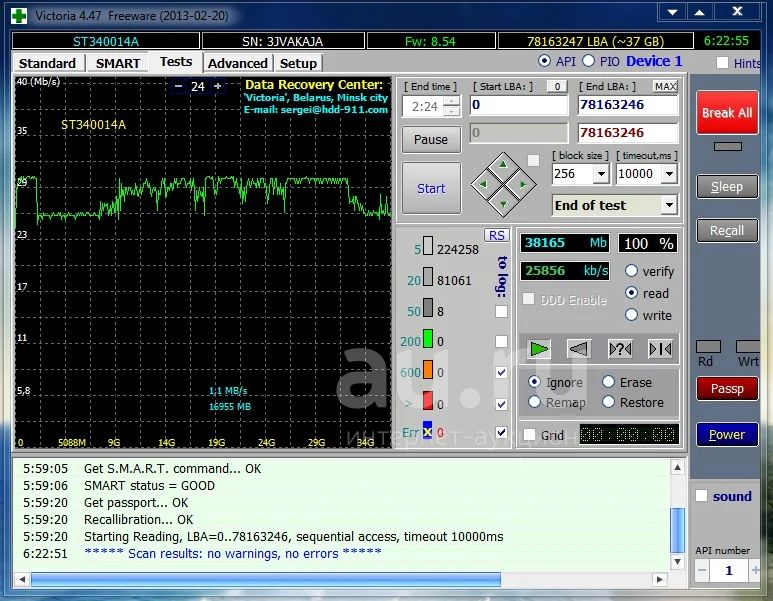Open the Advanced tab
The height and width of the screenshot is (601, 773).
point(237,63)
